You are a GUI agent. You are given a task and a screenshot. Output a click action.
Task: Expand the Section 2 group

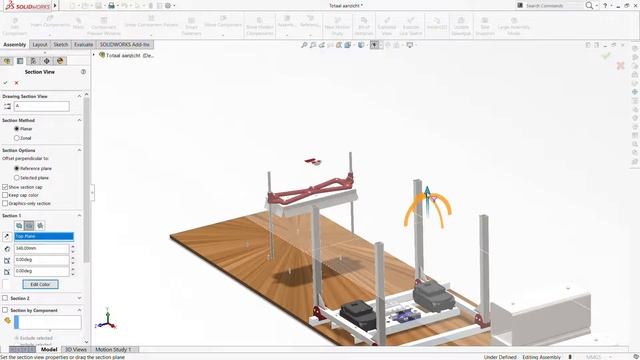click(79, 298)
